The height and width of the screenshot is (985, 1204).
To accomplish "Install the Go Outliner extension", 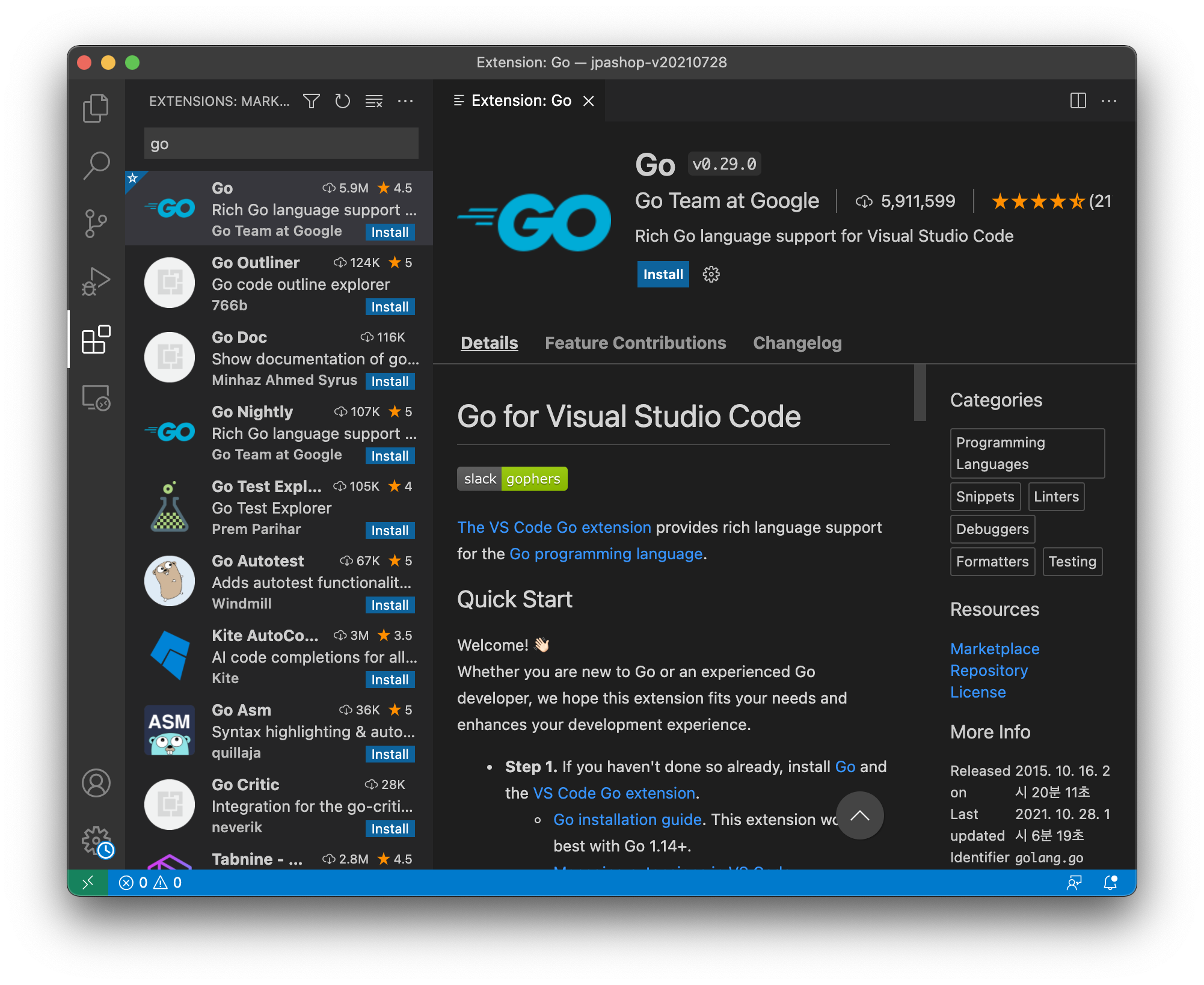I will click(x=390, y=307).
